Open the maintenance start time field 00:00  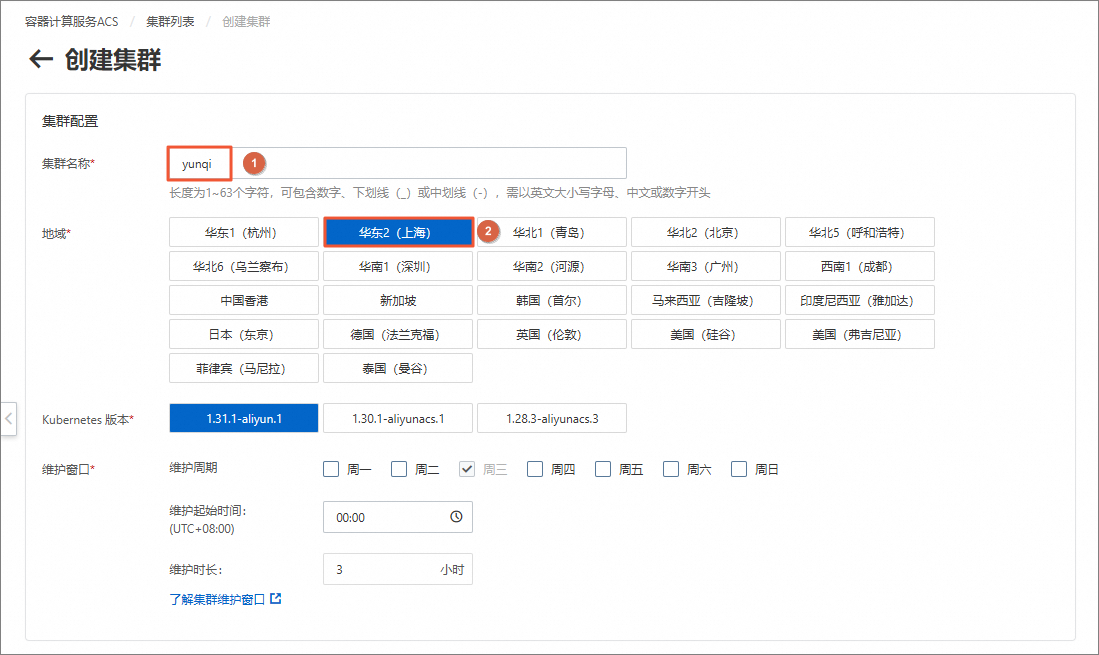397,517
